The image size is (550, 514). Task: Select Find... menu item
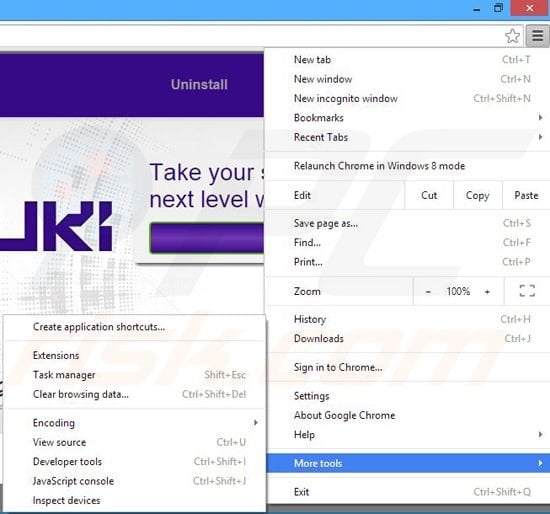(408, 243)
